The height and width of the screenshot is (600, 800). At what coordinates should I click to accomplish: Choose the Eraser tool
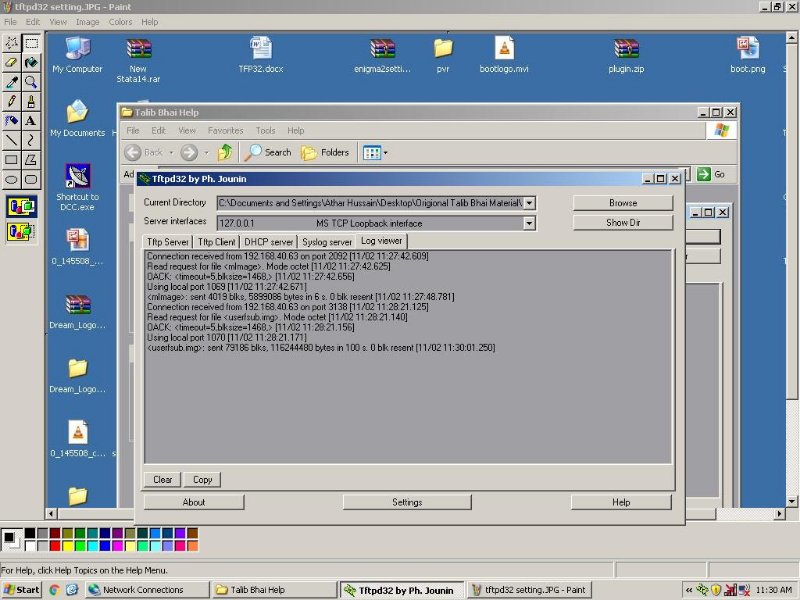tap(11, 63)
